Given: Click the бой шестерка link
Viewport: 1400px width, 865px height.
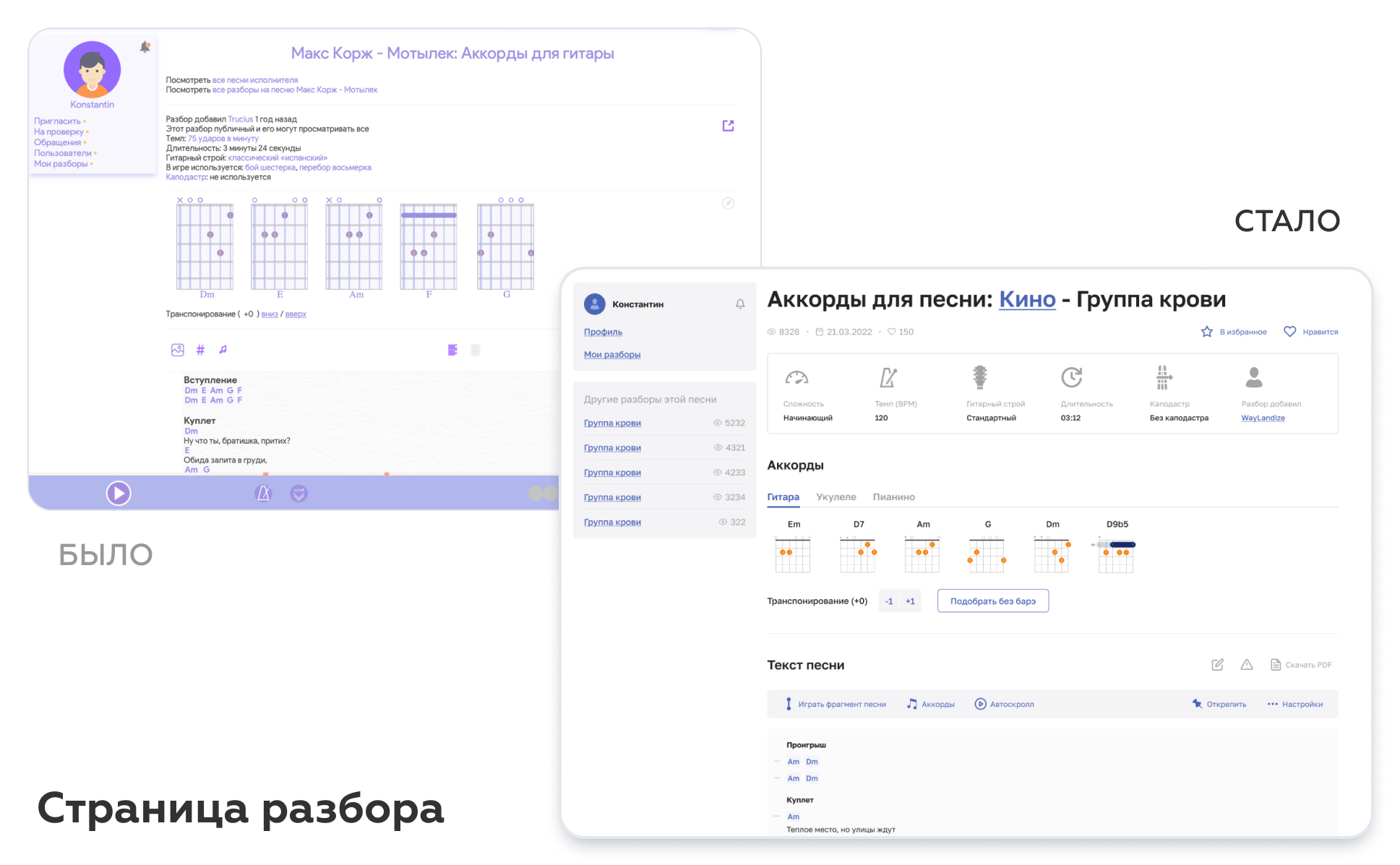Looking at the screenshot, I should click(x=270, y=168).
